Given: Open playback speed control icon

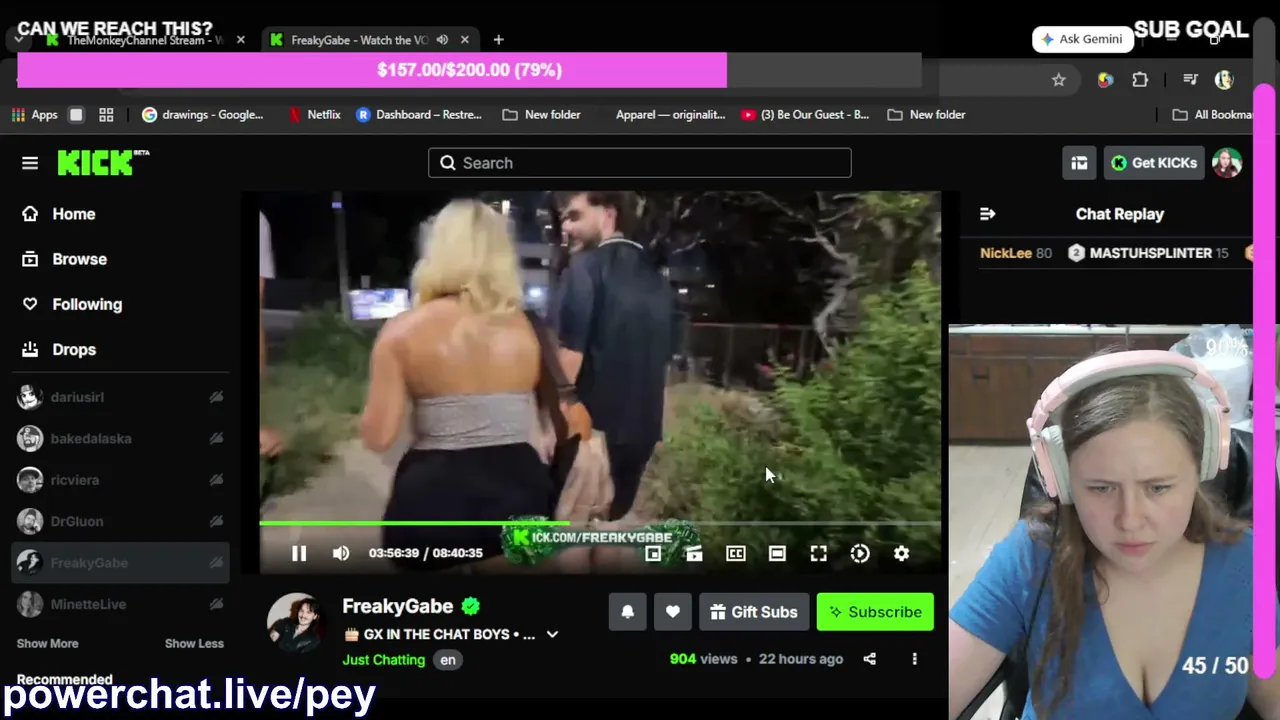Looking at the screenshot, I should (x=860, y=553).
